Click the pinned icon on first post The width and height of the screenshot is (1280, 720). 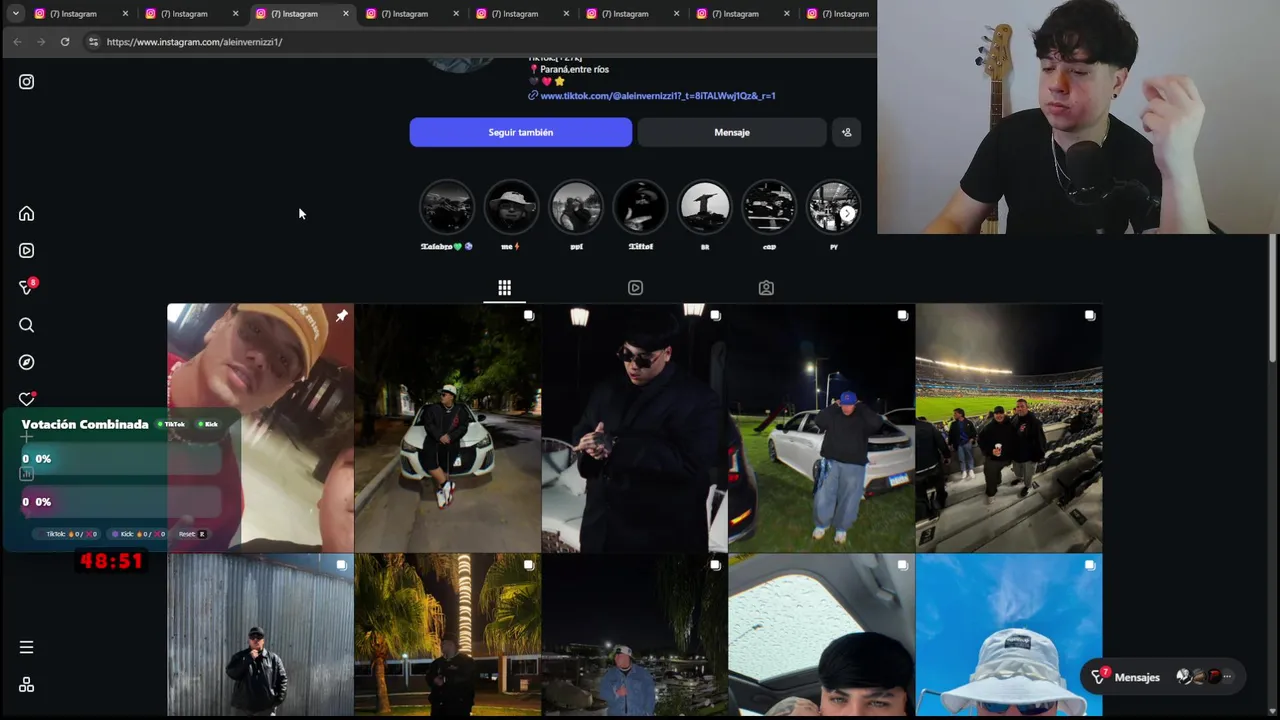341,316
